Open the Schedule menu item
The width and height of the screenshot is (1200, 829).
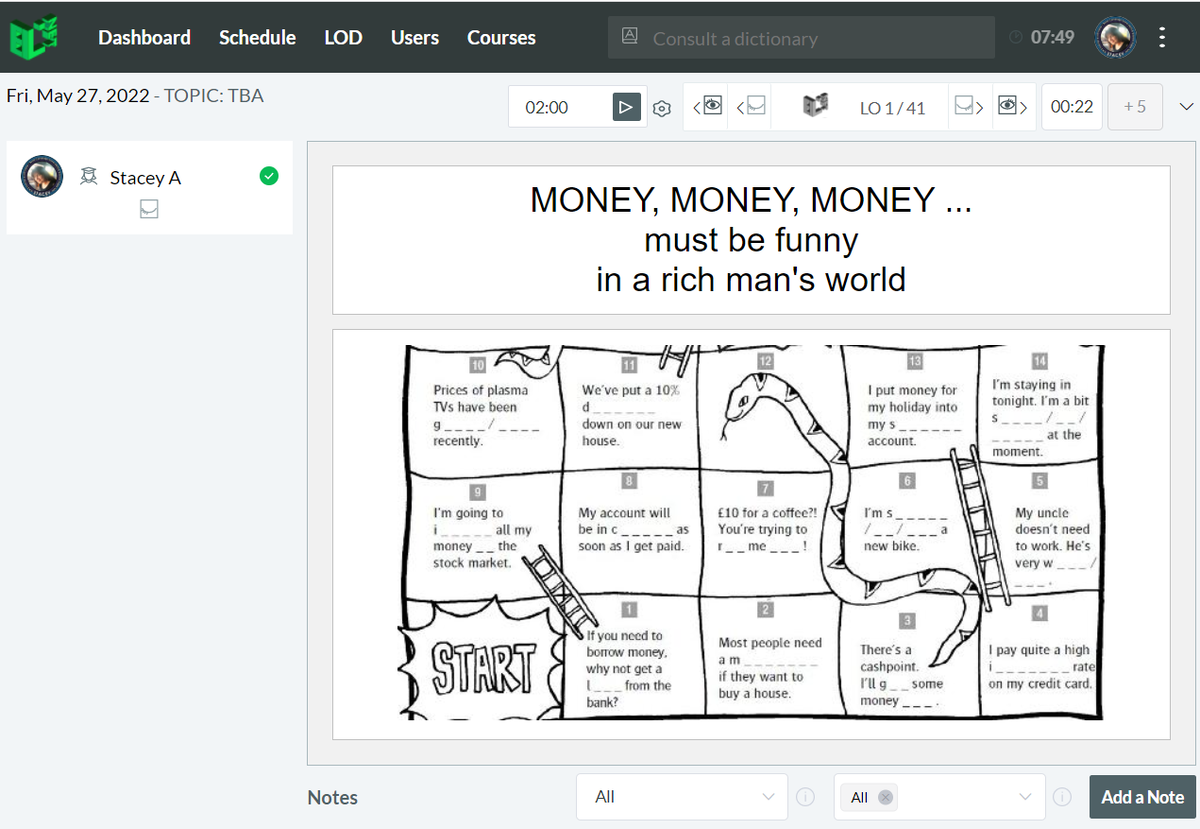pos(257,37)
